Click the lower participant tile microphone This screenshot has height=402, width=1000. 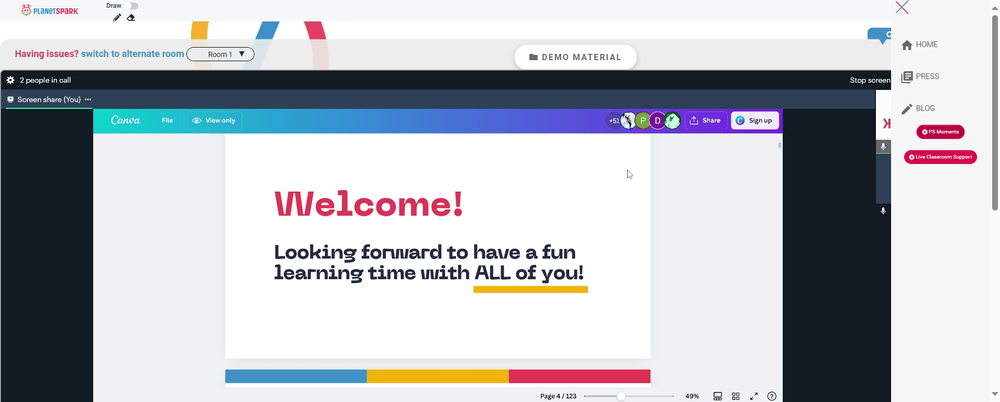click(x=883, y=211)
